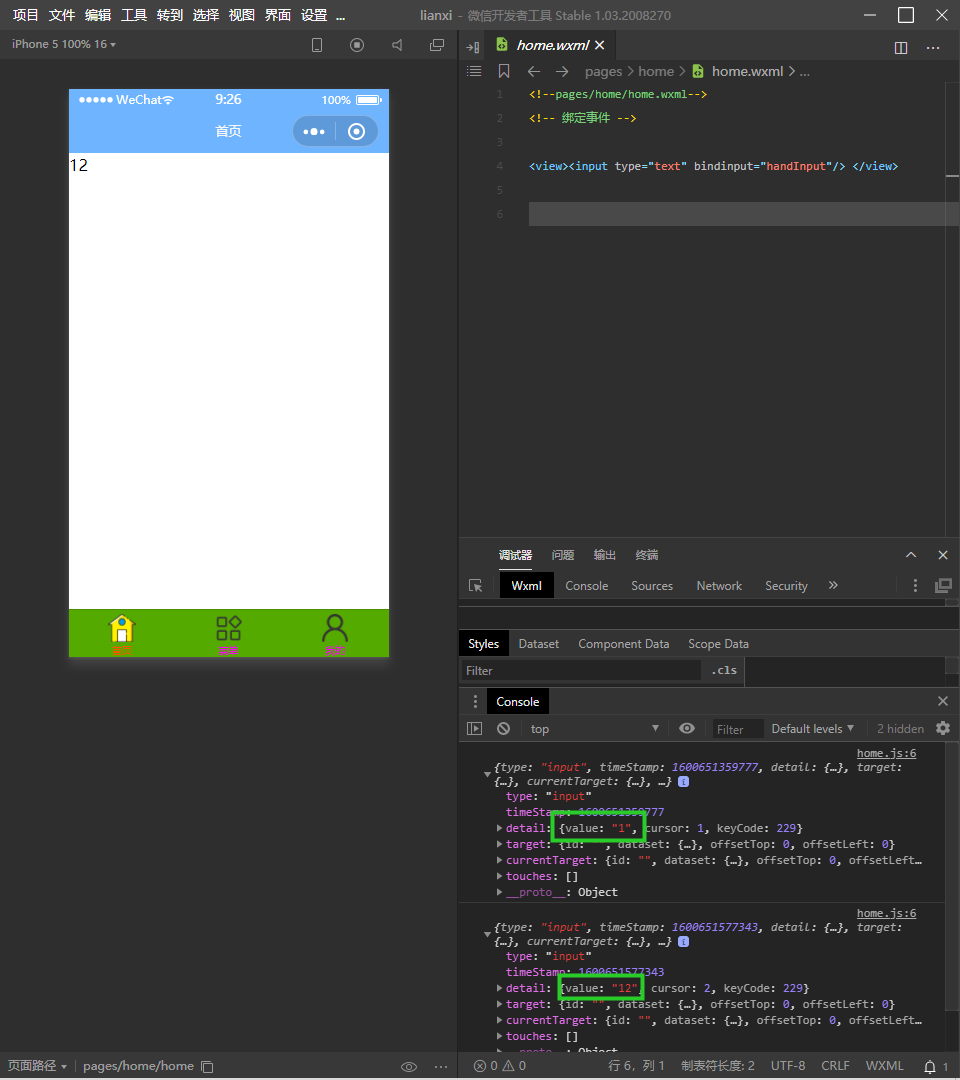Open the 视图 menu
Screen dimensions: 960x1080
coord(242,15)
